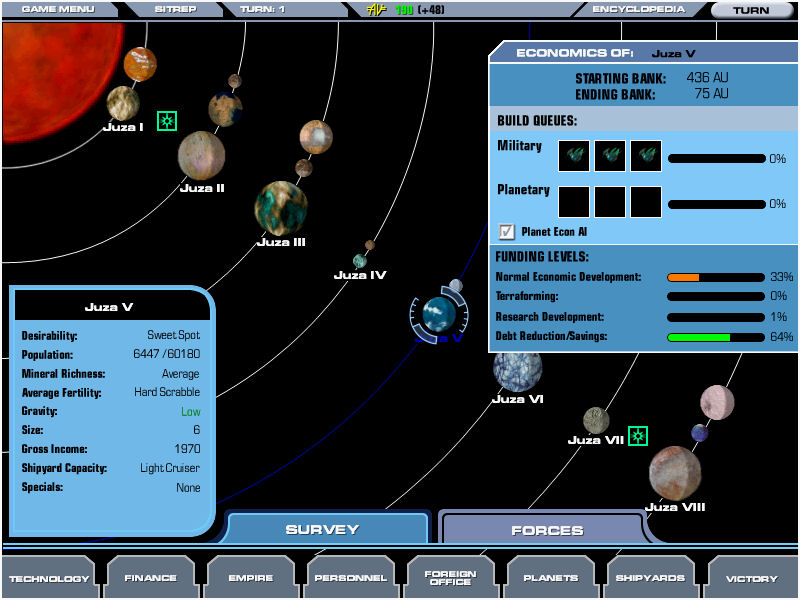Switch to the Survey tab
This screenshot has width=800, height=600.
[x=322, y=529]
